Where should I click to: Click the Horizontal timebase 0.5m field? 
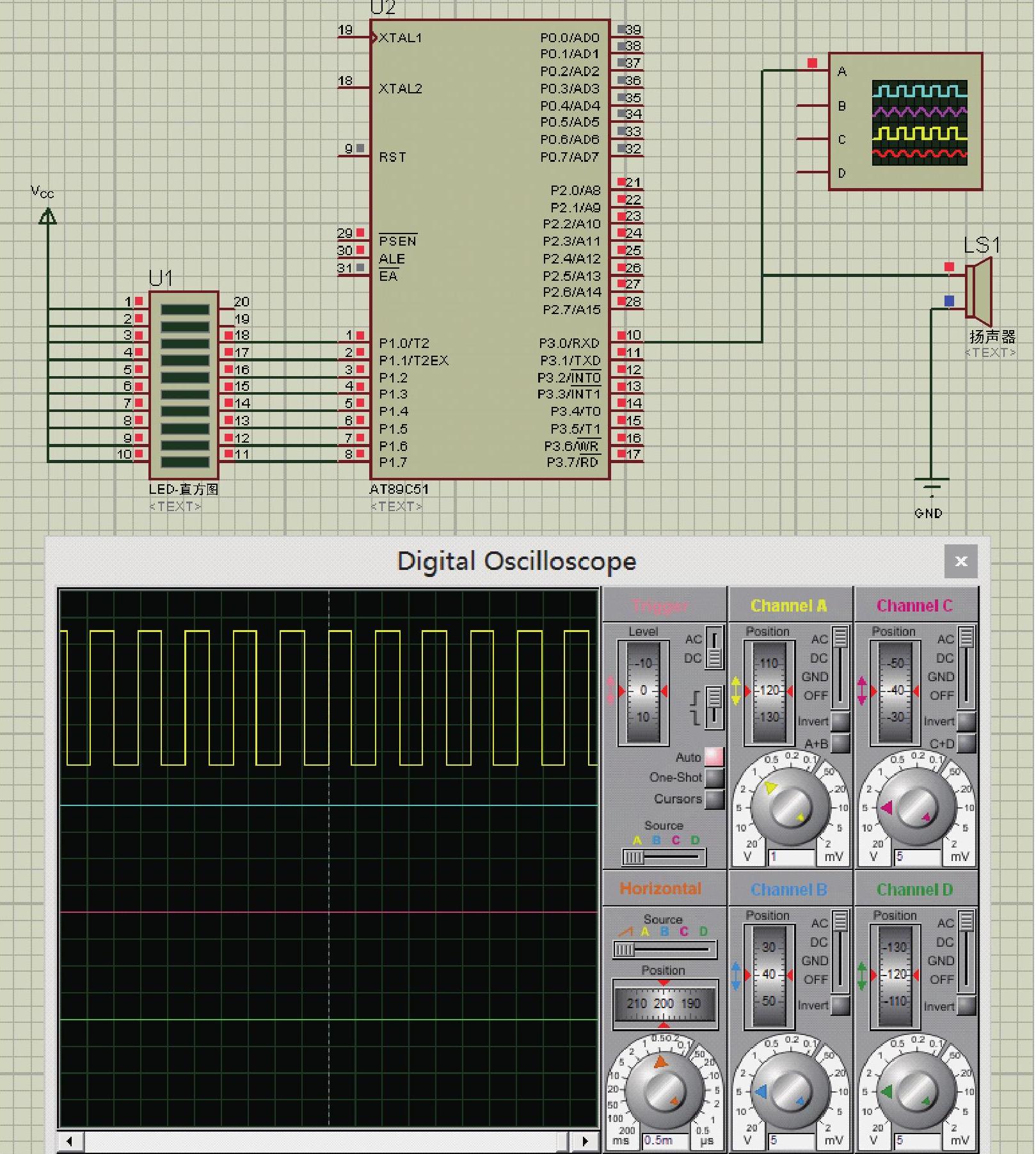665,1140
